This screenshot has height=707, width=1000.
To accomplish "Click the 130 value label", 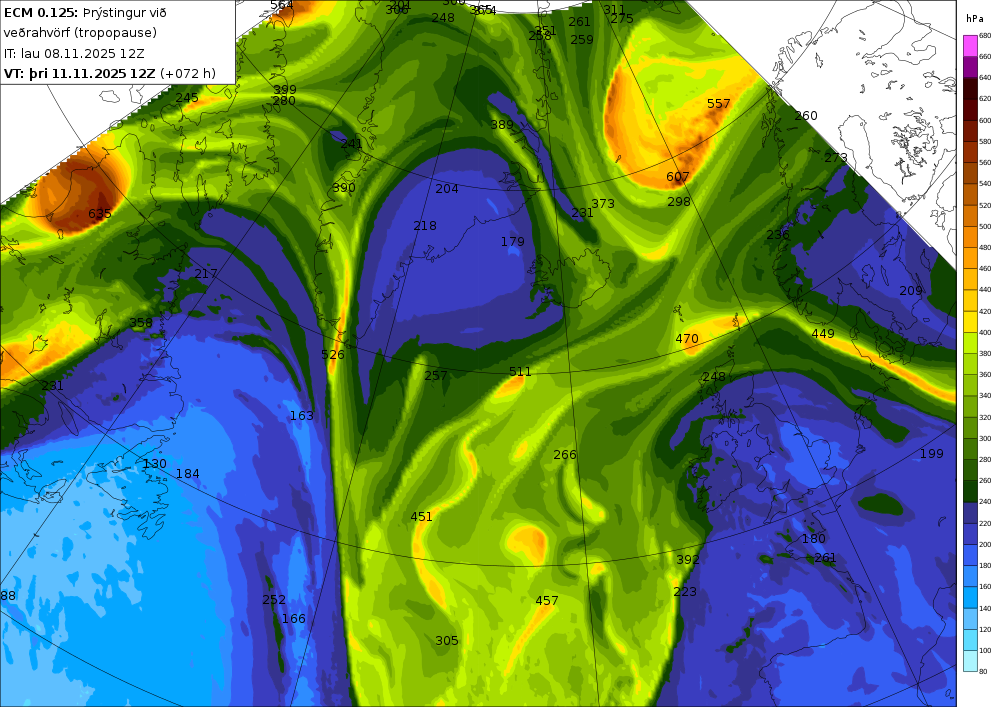I will [x=154, y=464].
